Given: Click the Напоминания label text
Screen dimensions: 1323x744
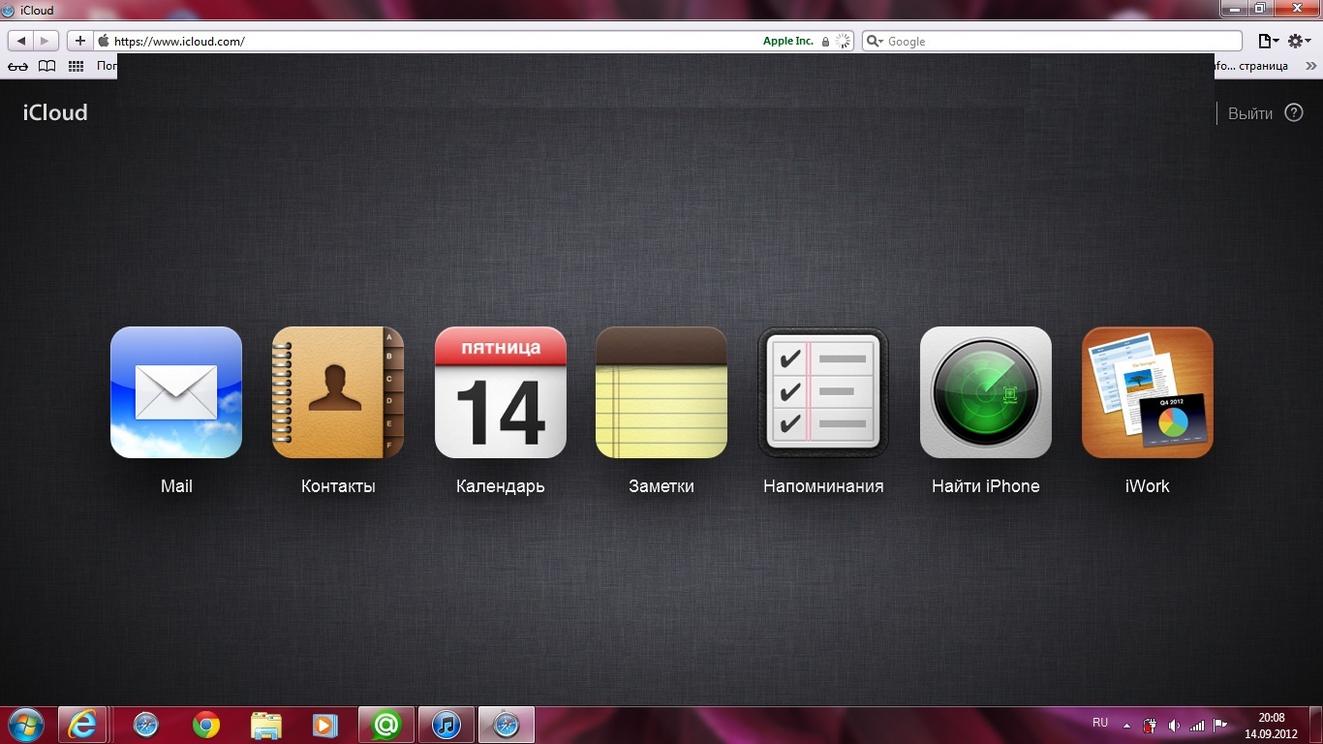Looking at the screenshot, I should (x=823, y=486).
